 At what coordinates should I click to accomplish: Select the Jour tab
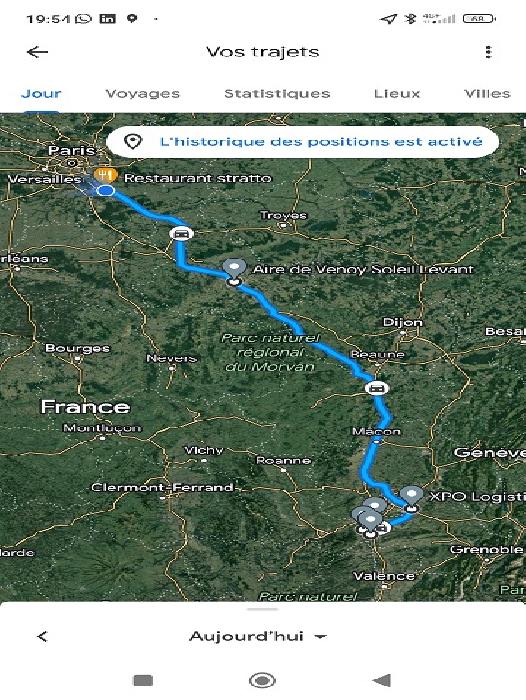coord(41,94)
